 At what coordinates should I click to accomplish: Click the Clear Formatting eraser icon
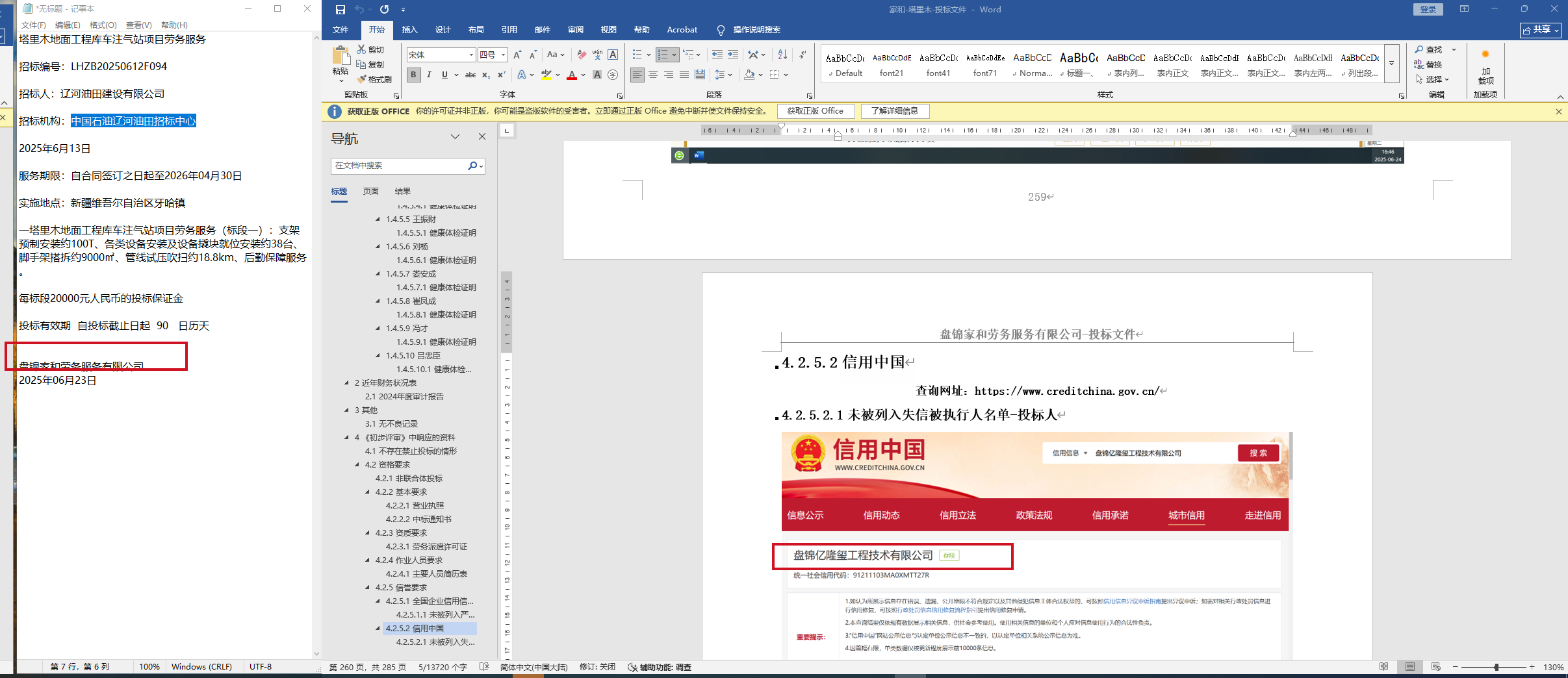point(582,55)
